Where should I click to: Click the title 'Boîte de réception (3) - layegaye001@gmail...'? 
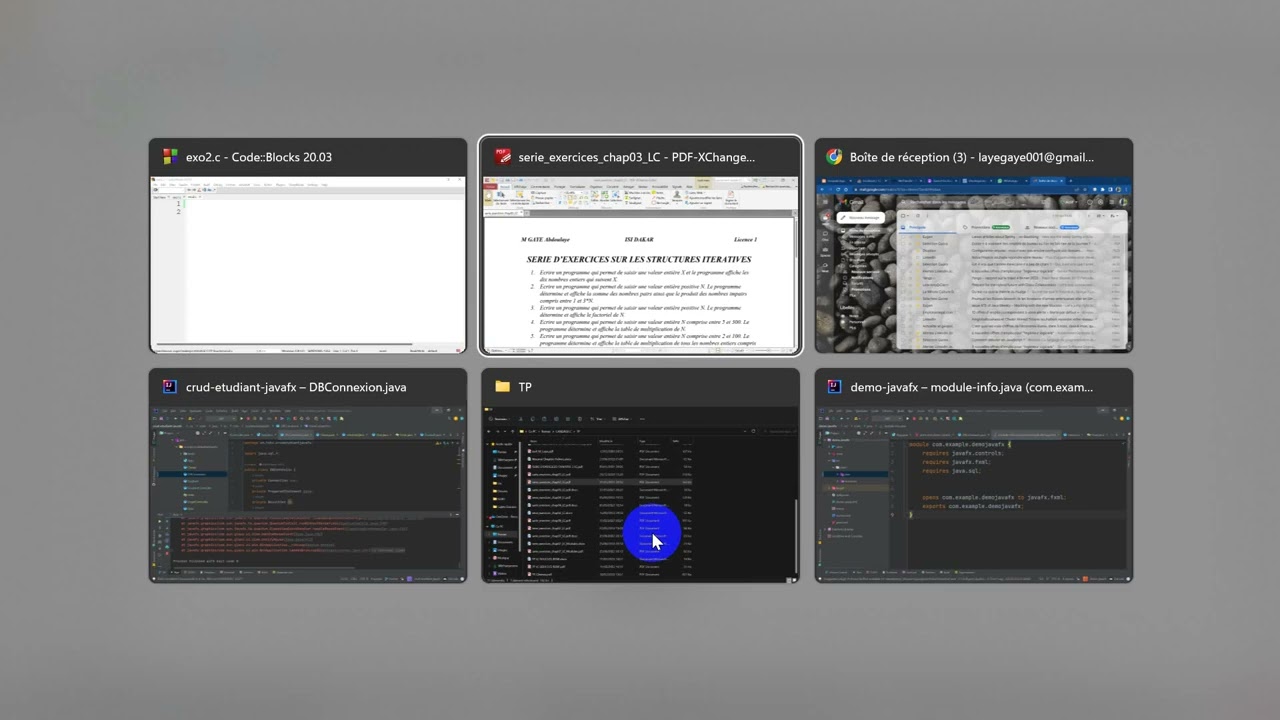972,157
